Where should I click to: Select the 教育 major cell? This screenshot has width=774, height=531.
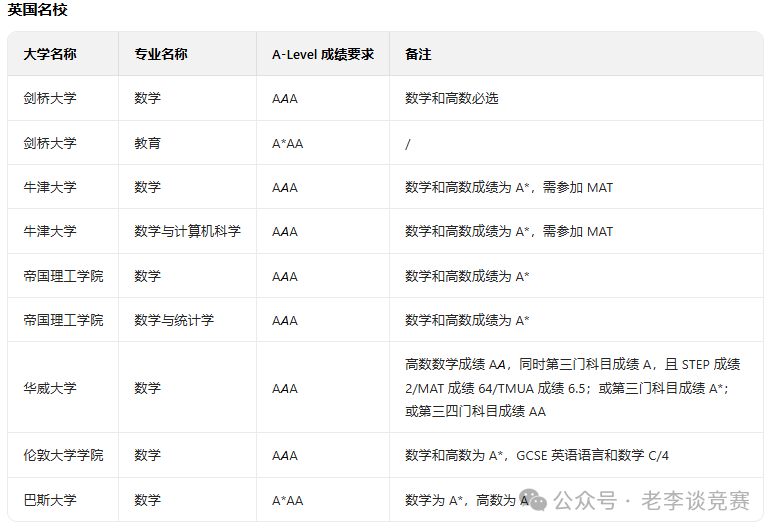pyautogui.click(x=147, y=143)
